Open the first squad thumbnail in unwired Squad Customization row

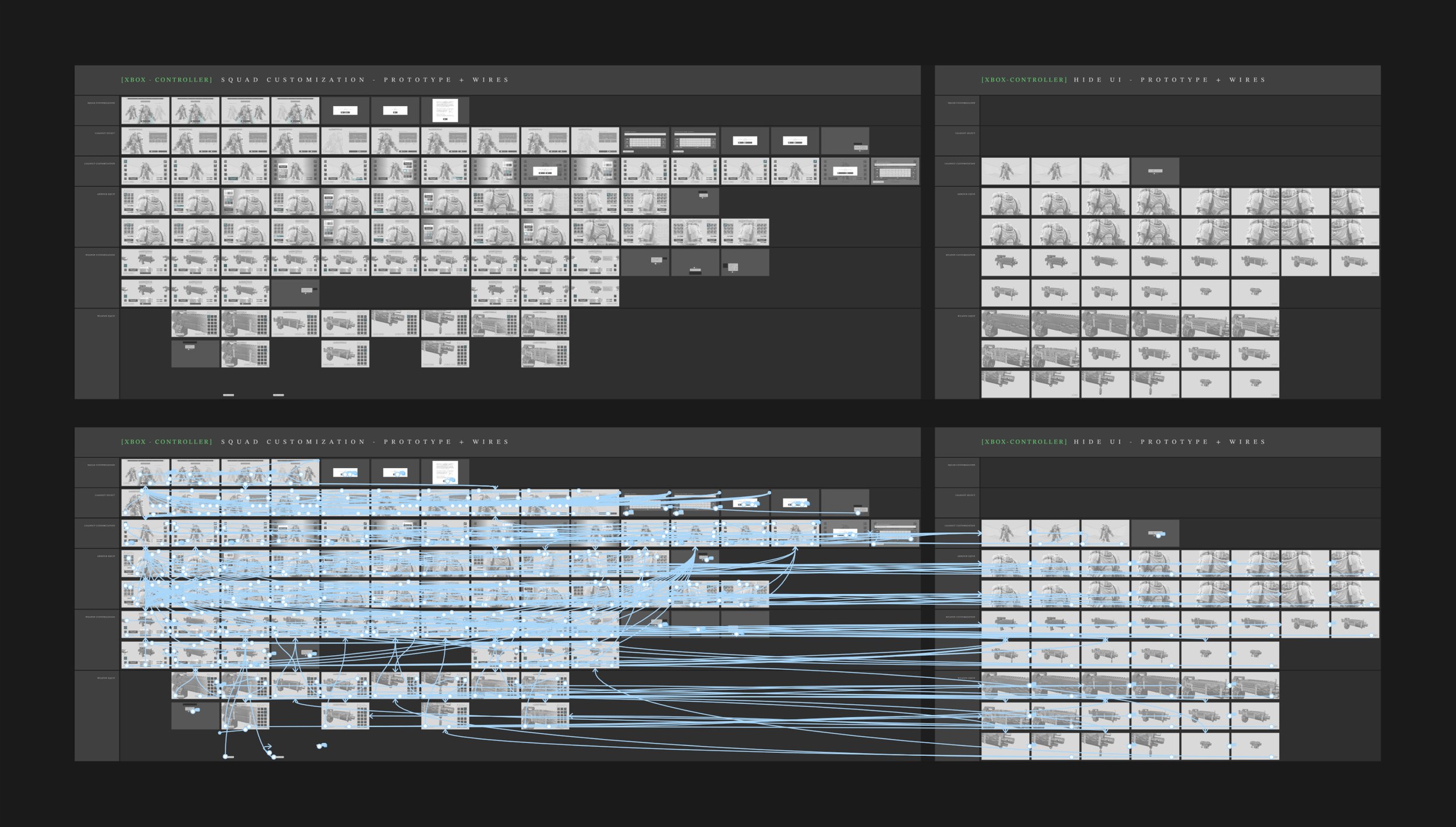145,111
